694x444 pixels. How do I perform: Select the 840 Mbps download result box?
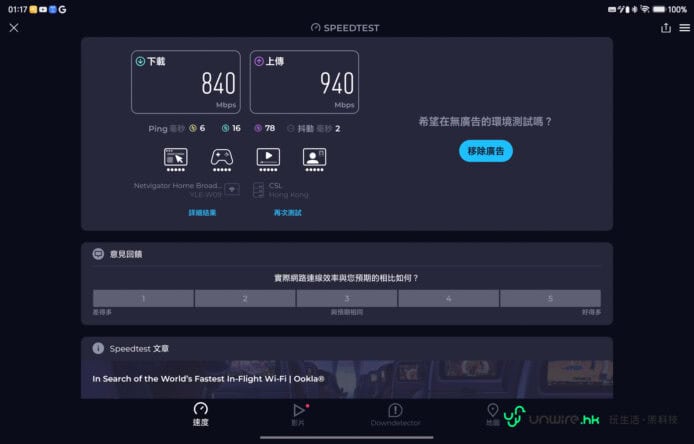[186, 82]
